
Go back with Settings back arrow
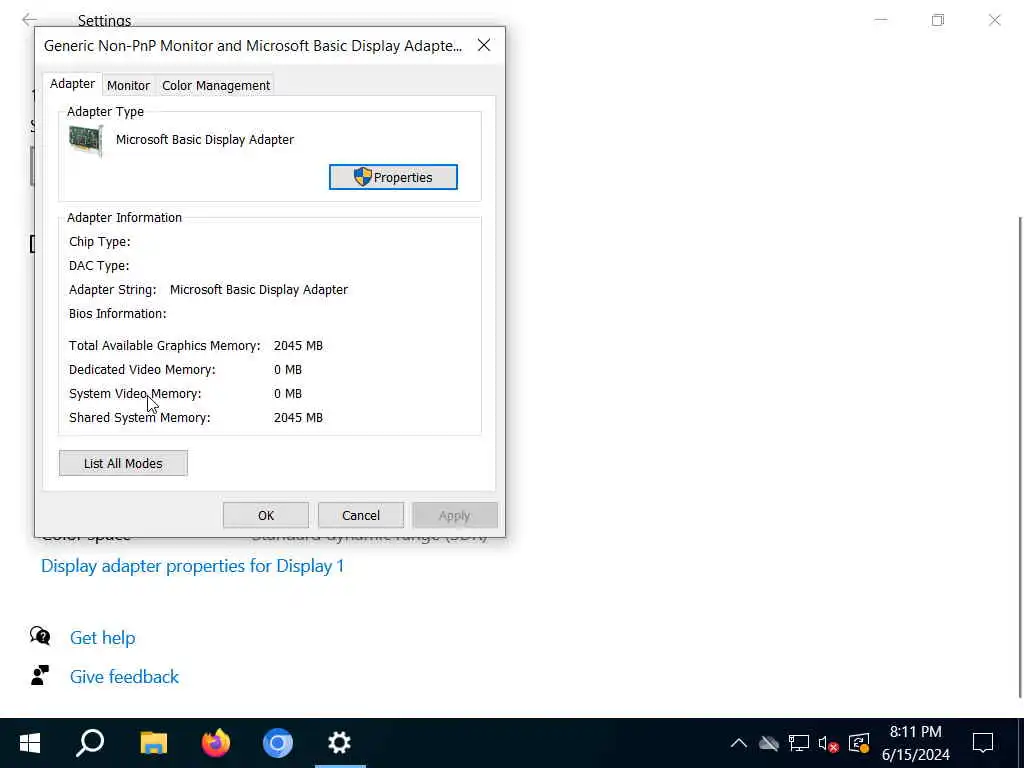[x=29, y=20]
